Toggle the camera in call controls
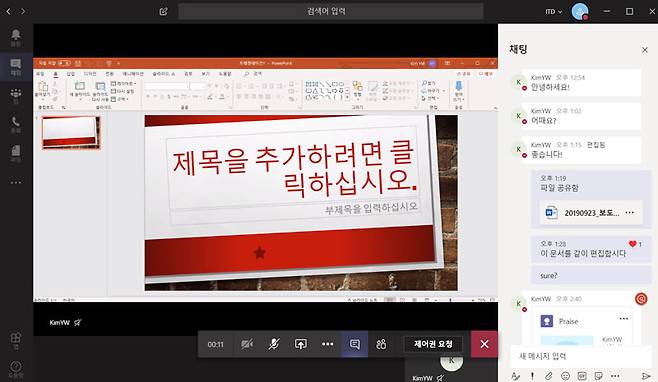Image resolution: width=658 pixels, height=382 pixels. pos(247,344)
